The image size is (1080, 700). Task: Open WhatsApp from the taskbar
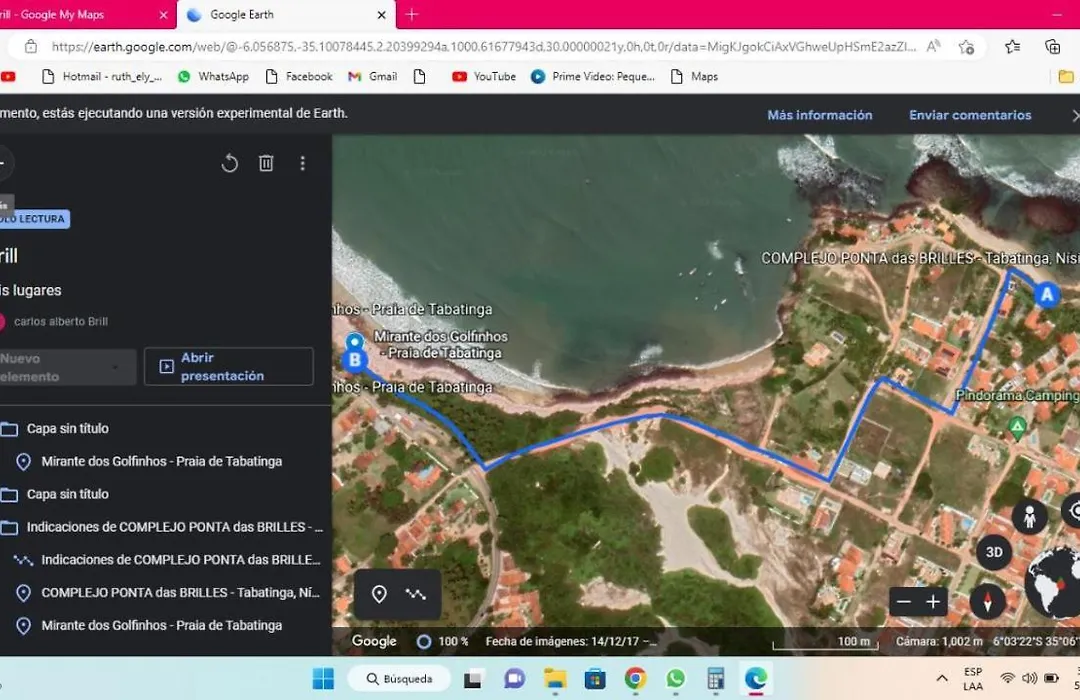tap(675, 679)
